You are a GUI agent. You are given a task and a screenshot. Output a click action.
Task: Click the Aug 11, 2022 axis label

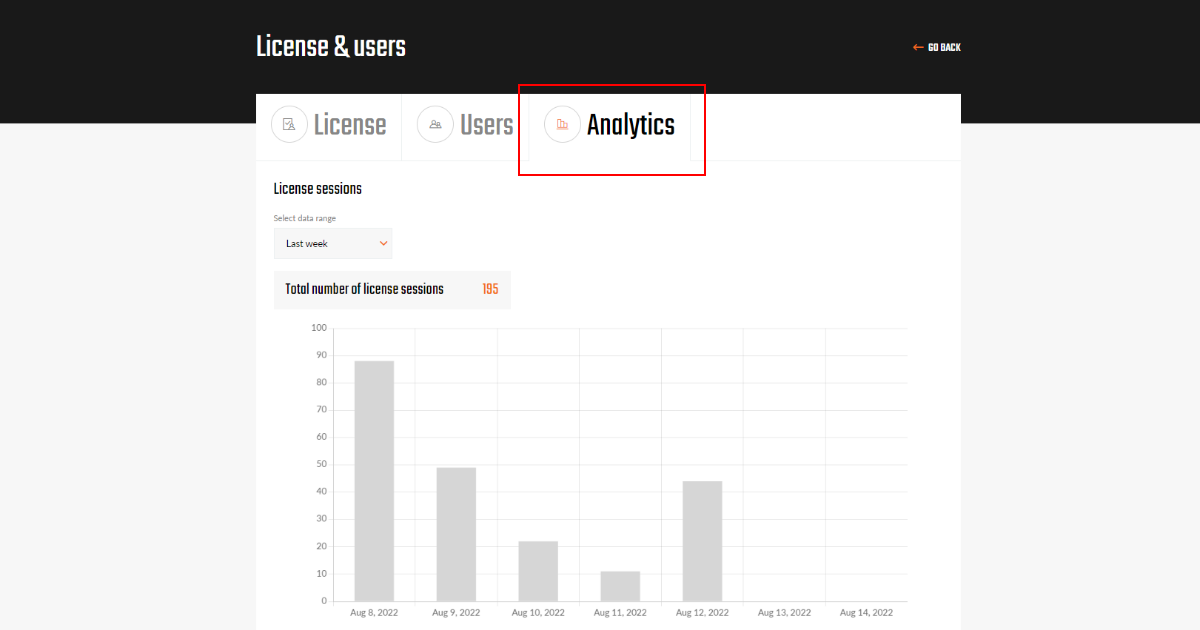[619, 611]
